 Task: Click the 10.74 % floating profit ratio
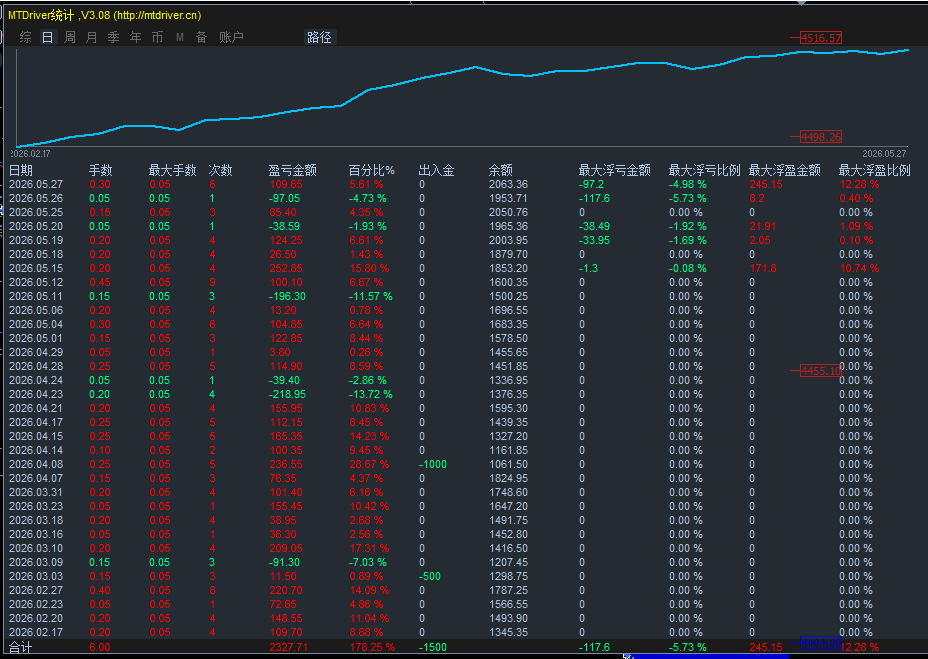tap(859, 268)
